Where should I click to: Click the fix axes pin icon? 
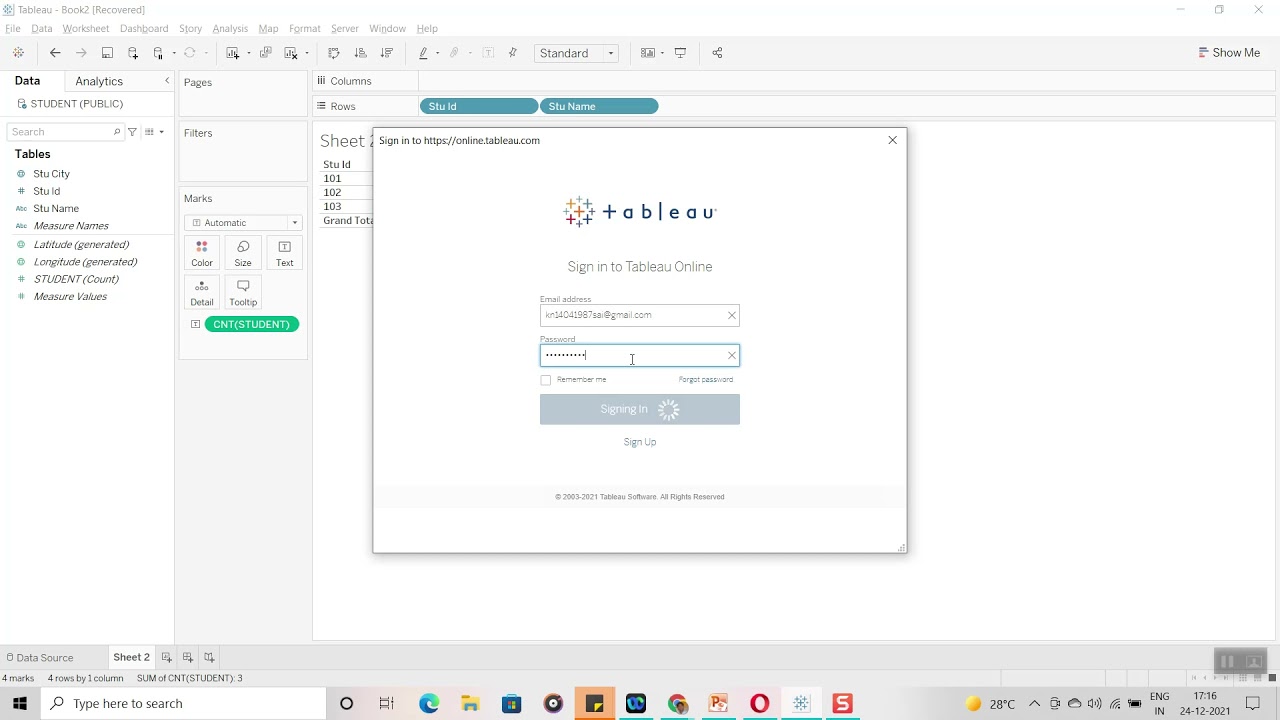(x=513, y=53)
